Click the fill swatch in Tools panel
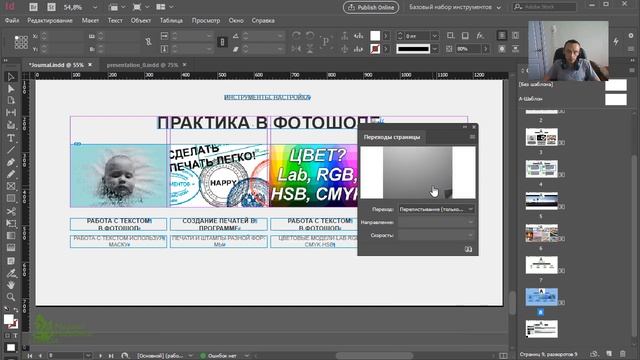640x360 pixels. tap(9, 320)
